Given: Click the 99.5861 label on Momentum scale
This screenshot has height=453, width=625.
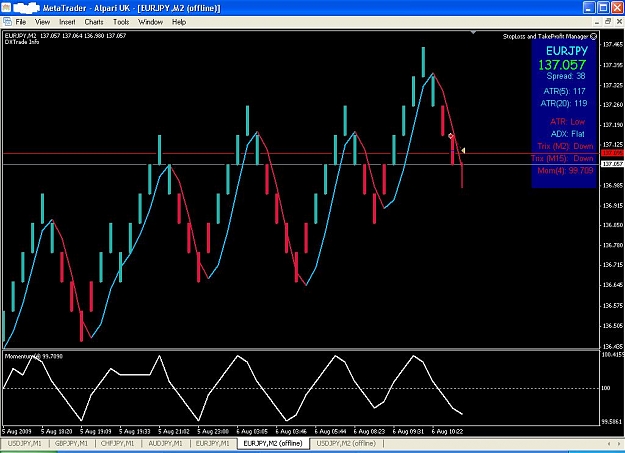Looking at the screenshot, I should click(x=612, y=421).
